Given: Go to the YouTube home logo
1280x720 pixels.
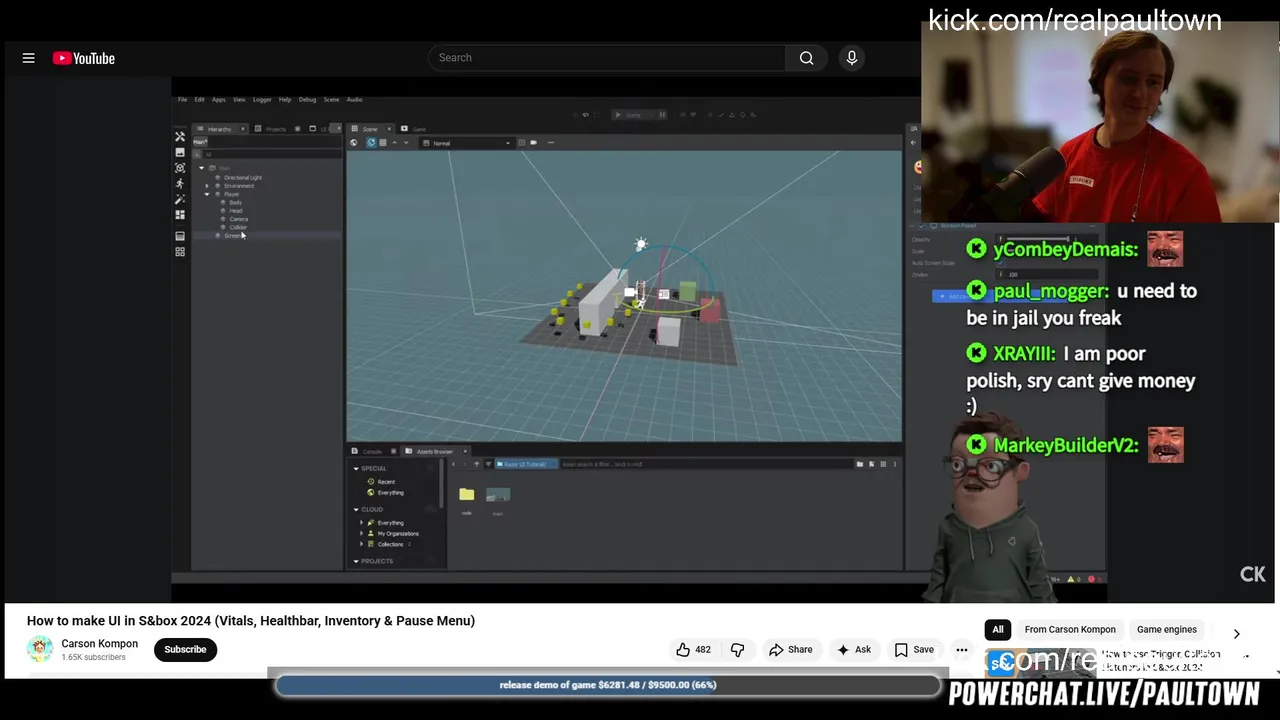Looking at the screenshot, I should (x=84, y=58).
